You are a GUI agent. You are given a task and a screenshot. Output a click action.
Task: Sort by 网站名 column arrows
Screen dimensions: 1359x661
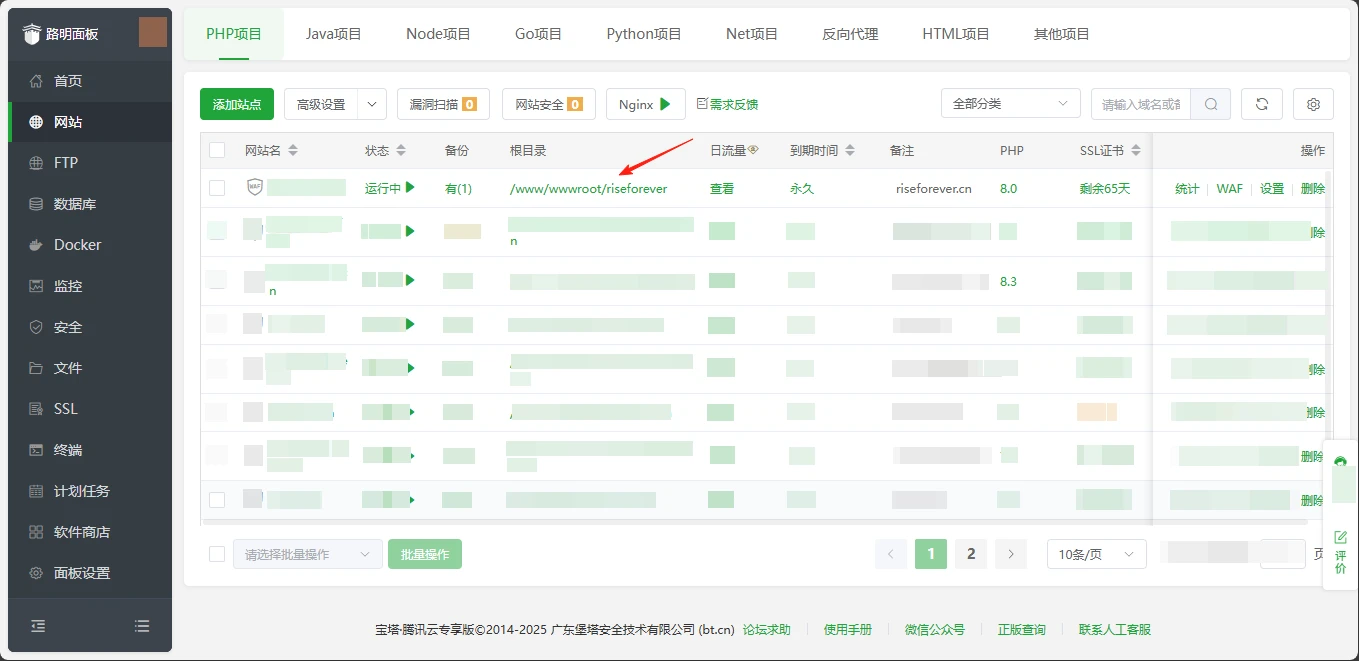point(293,150)
